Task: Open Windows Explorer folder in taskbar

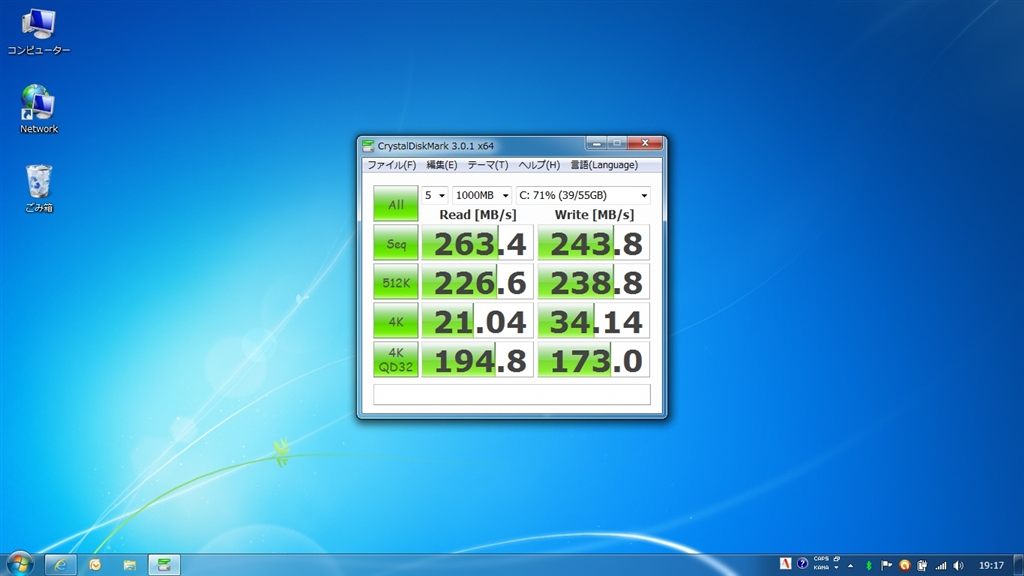Action: 129,564
